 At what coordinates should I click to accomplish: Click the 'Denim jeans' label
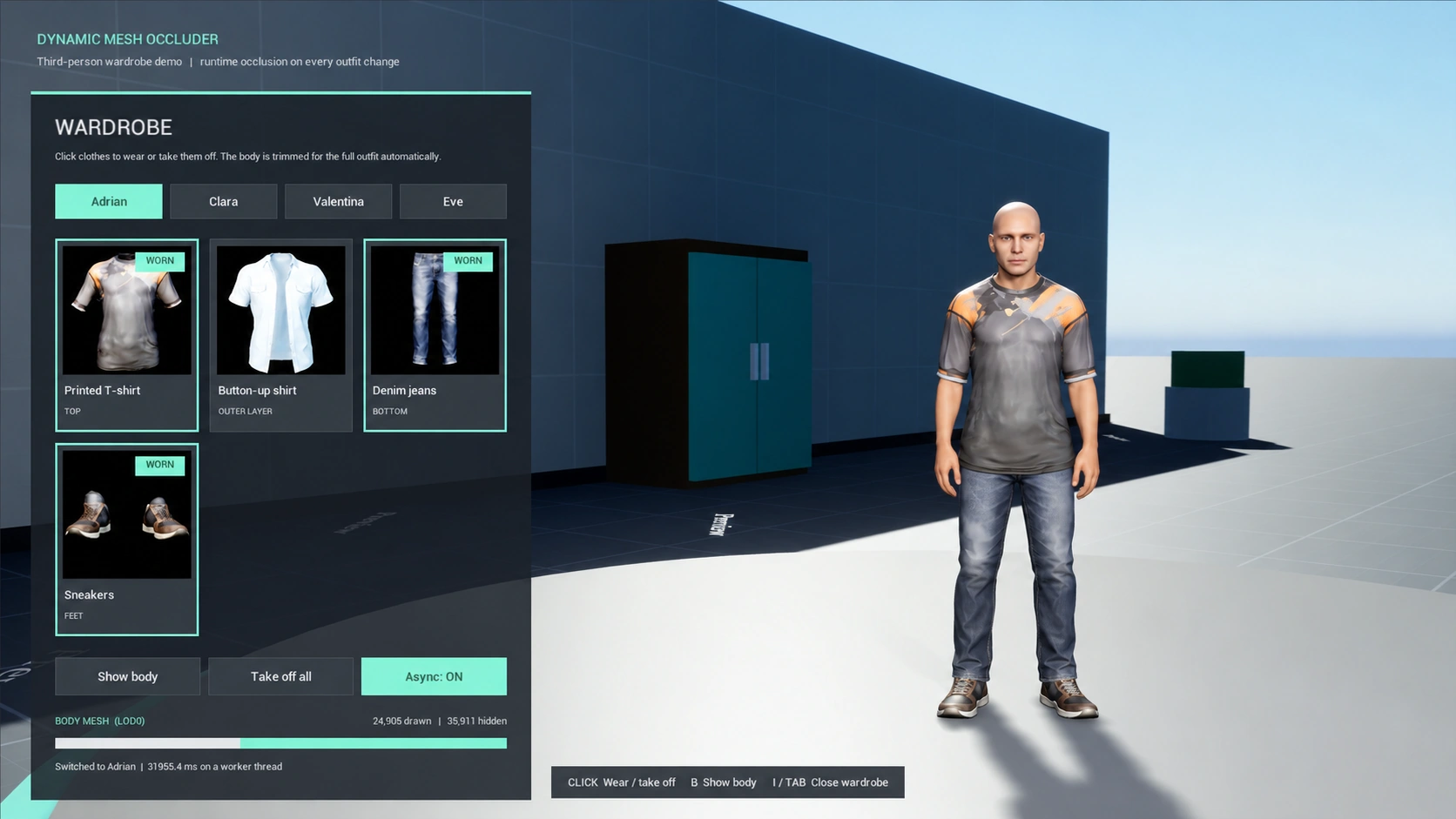click(404, 390)
